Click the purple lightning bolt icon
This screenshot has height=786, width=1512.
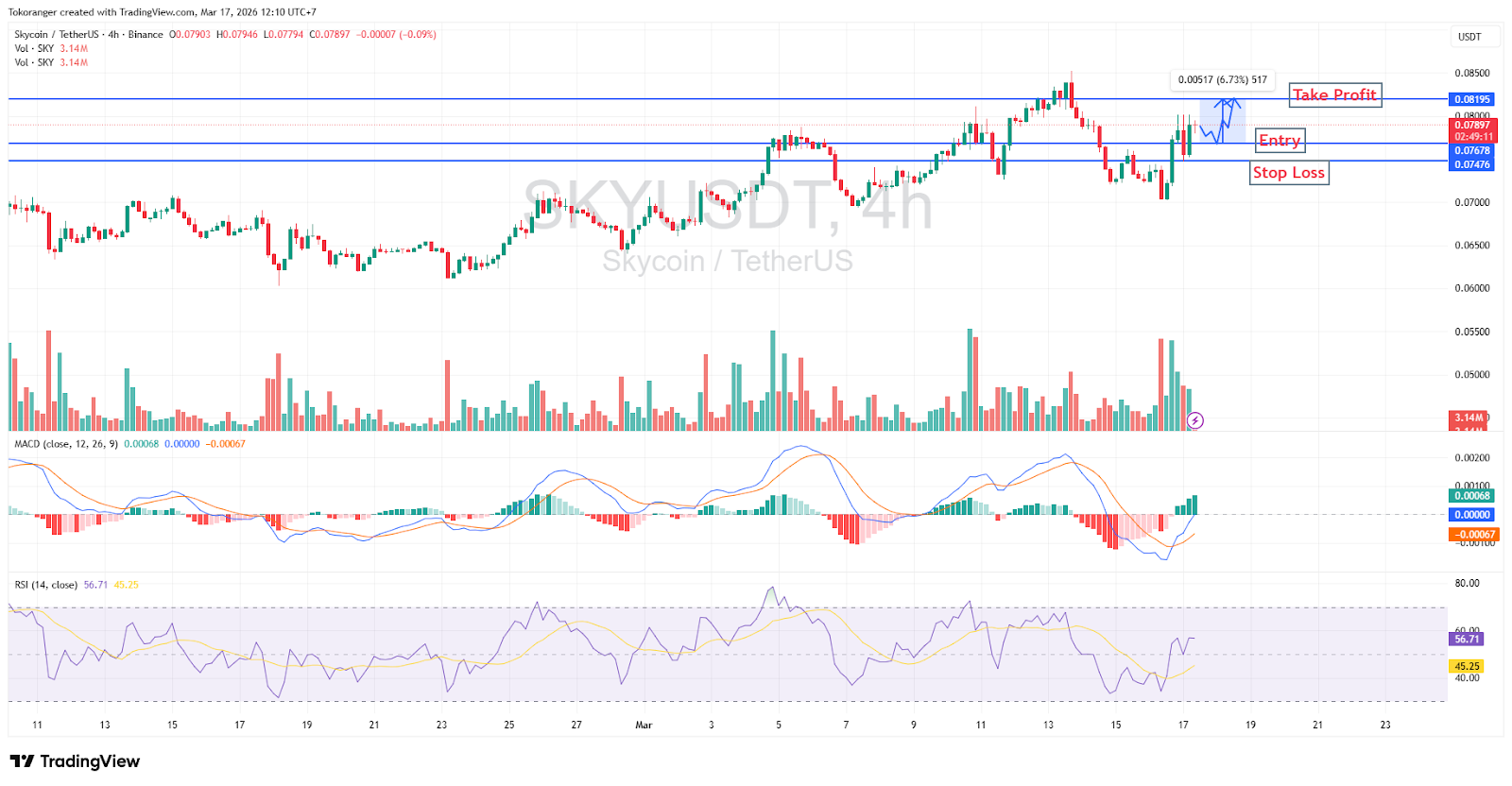[1195, 420]
